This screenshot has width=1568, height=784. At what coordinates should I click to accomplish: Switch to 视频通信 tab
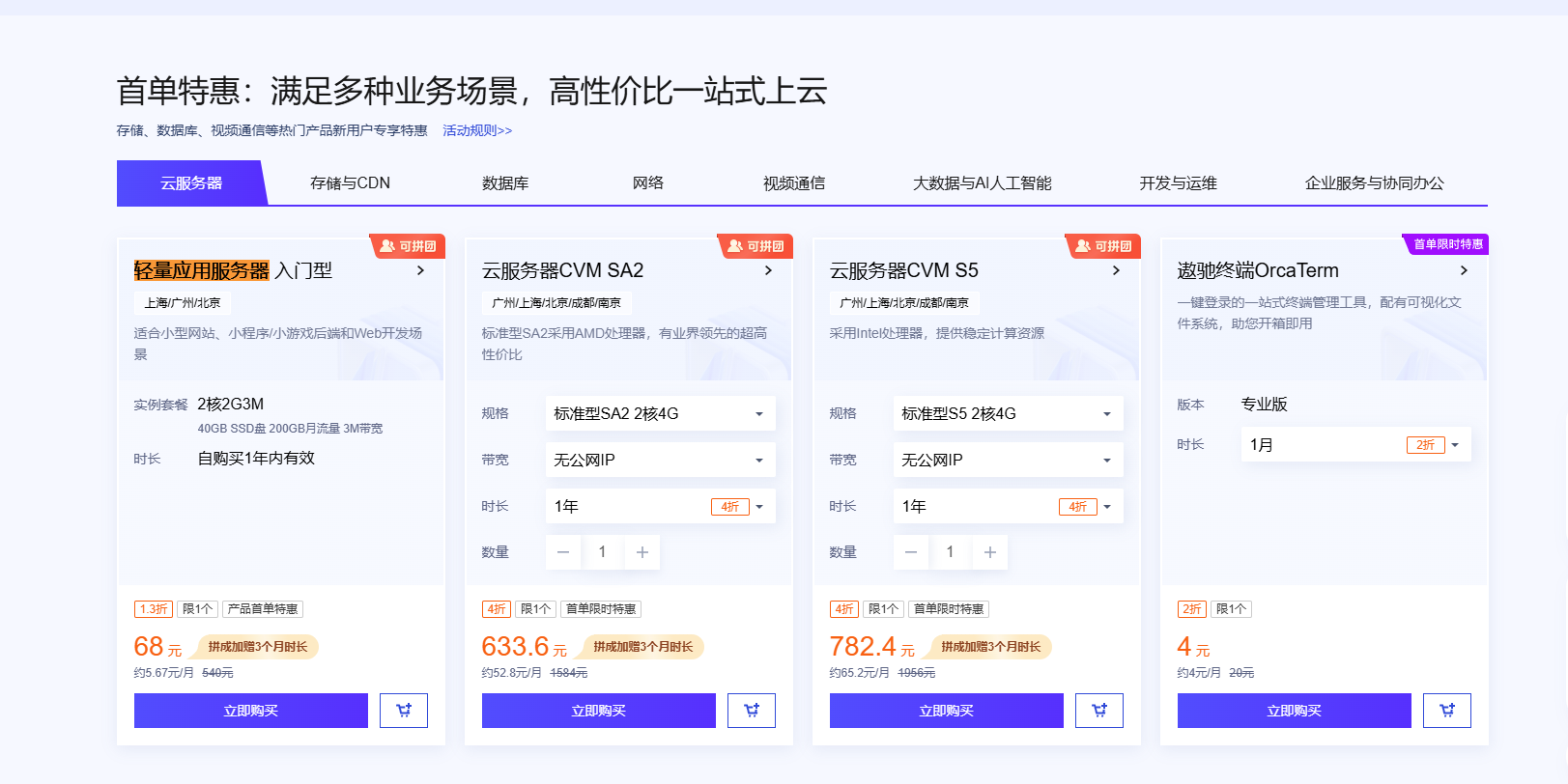pyautogui.click(x=794, y=182)
